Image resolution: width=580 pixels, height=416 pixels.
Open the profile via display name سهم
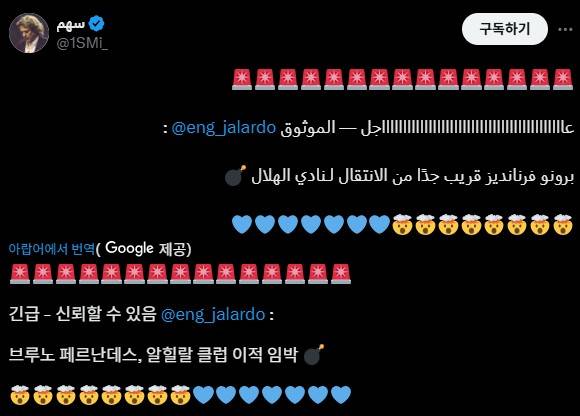(71, 24)
